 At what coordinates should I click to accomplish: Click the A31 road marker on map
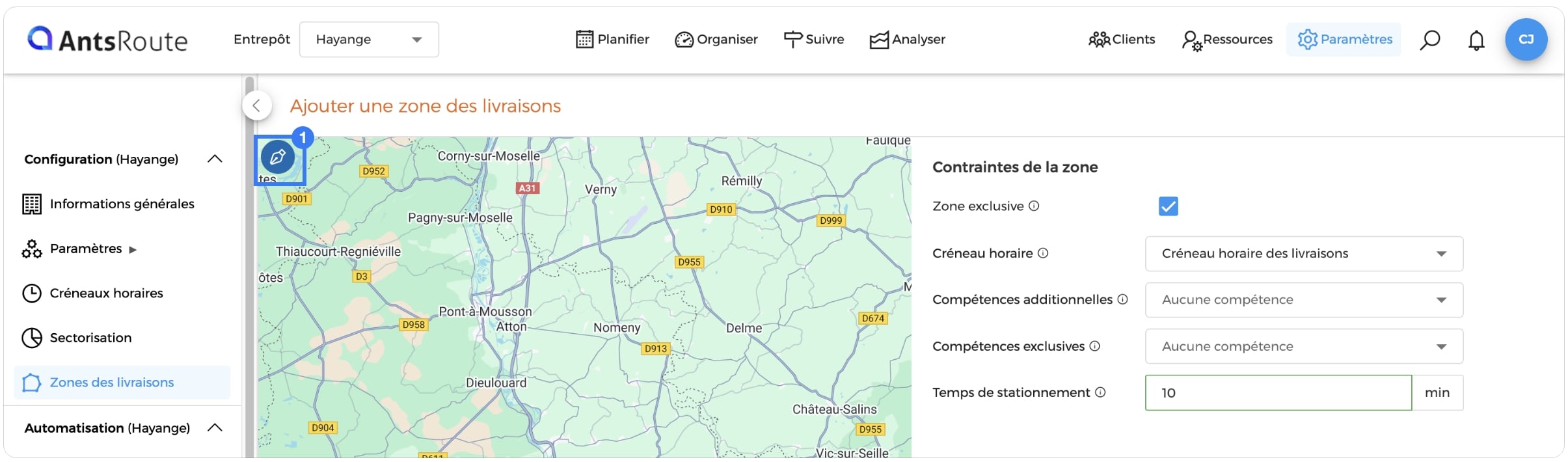528,188
